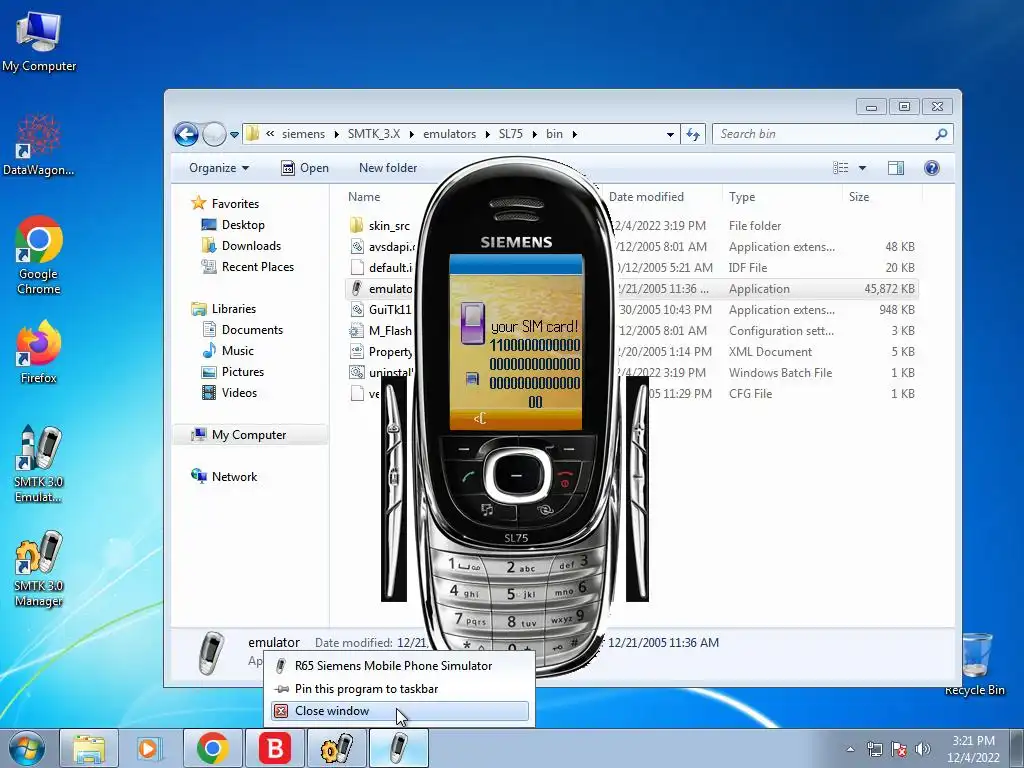
Task: Open the view options dropdown arrow
Action: [862, 168]
